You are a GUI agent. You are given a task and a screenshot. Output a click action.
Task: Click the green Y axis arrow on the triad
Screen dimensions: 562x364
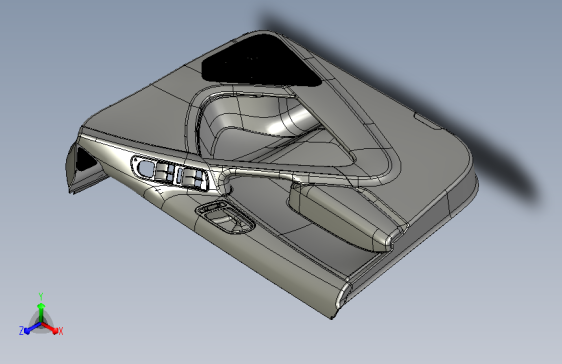[41, 312]
